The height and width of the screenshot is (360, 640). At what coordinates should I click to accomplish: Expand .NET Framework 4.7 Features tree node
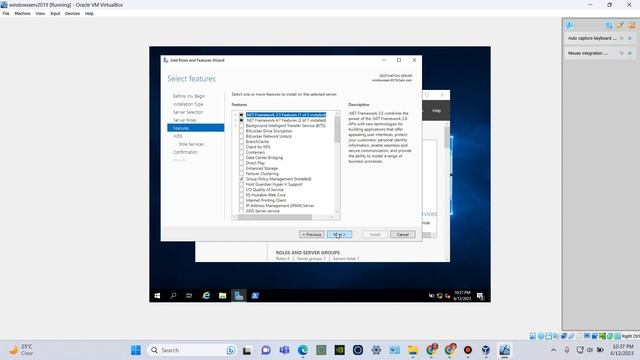236,120
